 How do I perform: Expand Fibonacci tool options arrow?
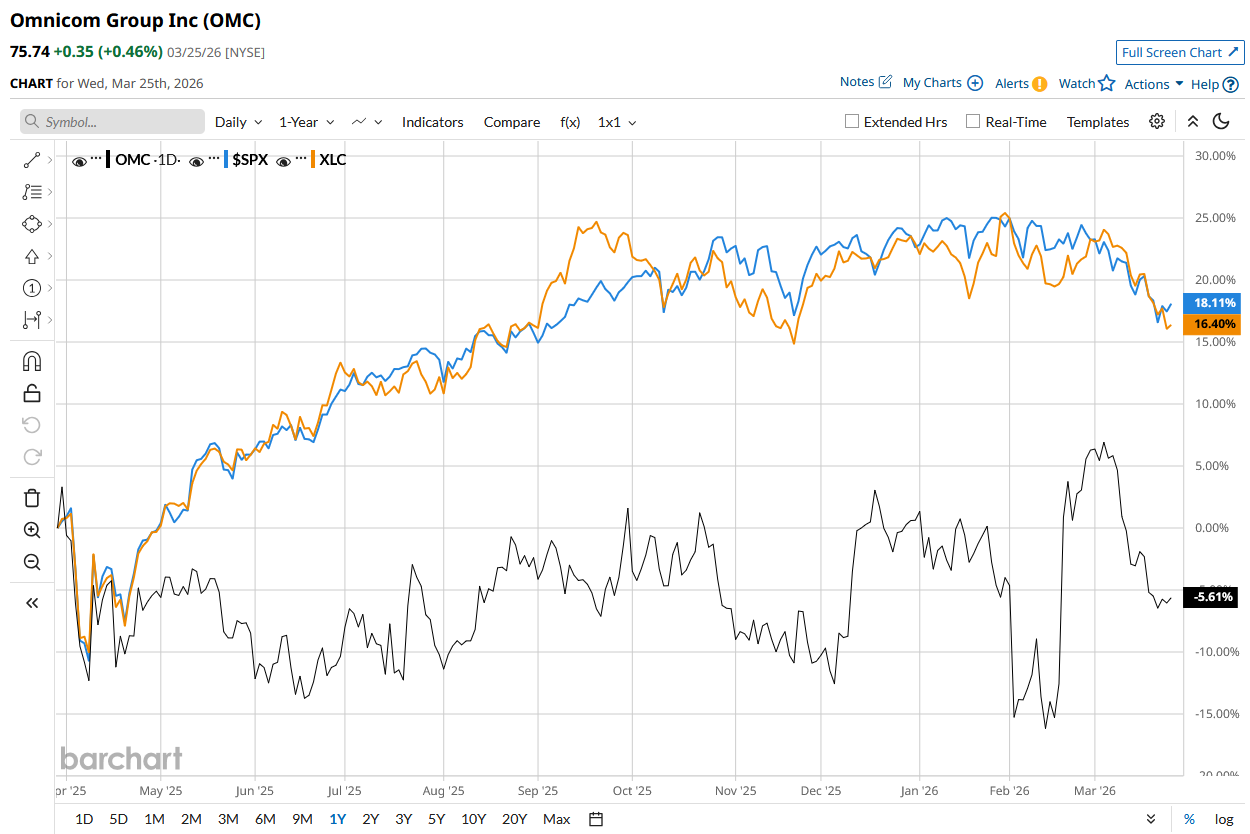click(49, 191)
